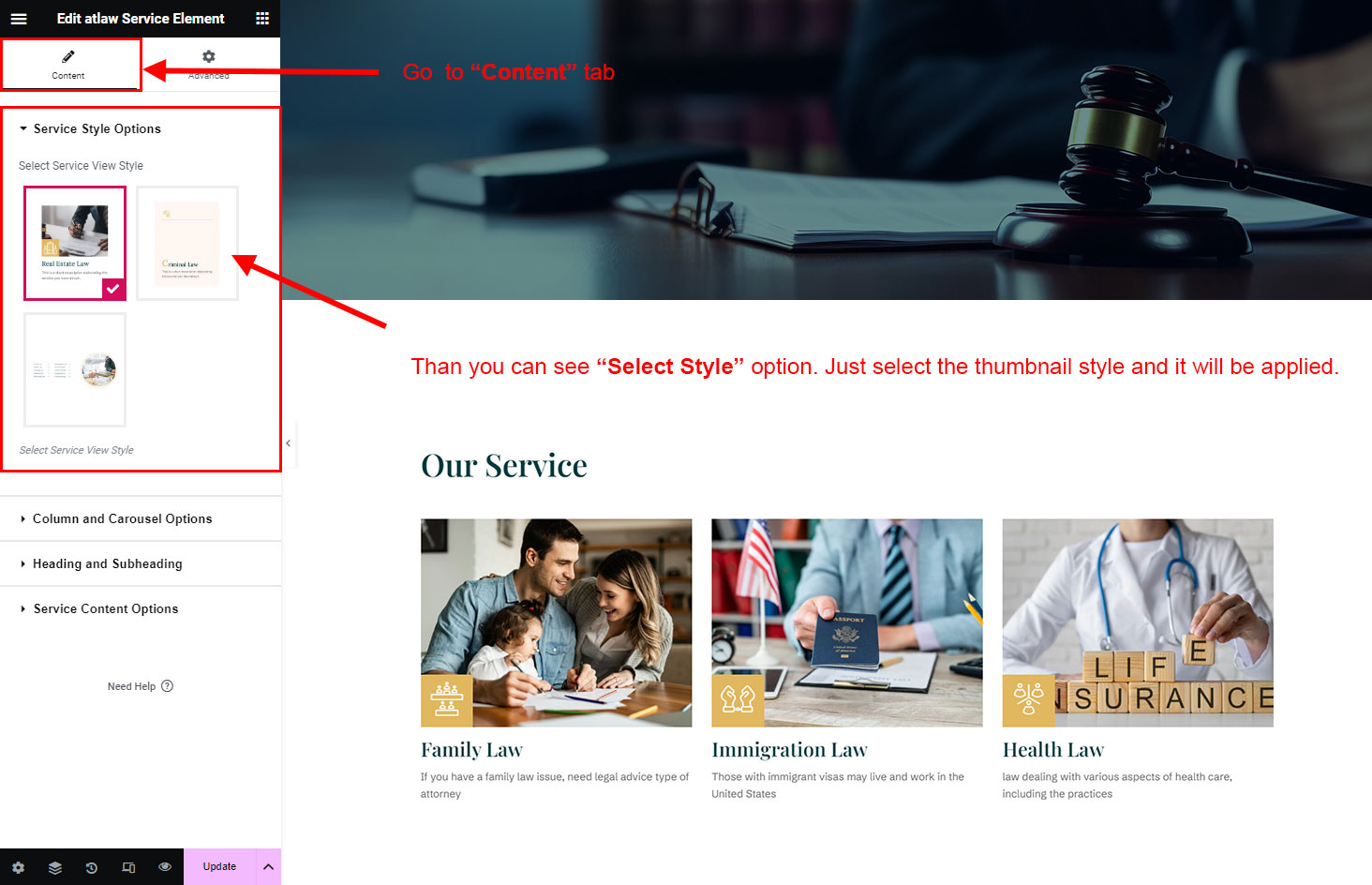Screen dimensions: 1372x885
Task: Select the third circular-image service style
Action: 75,369
